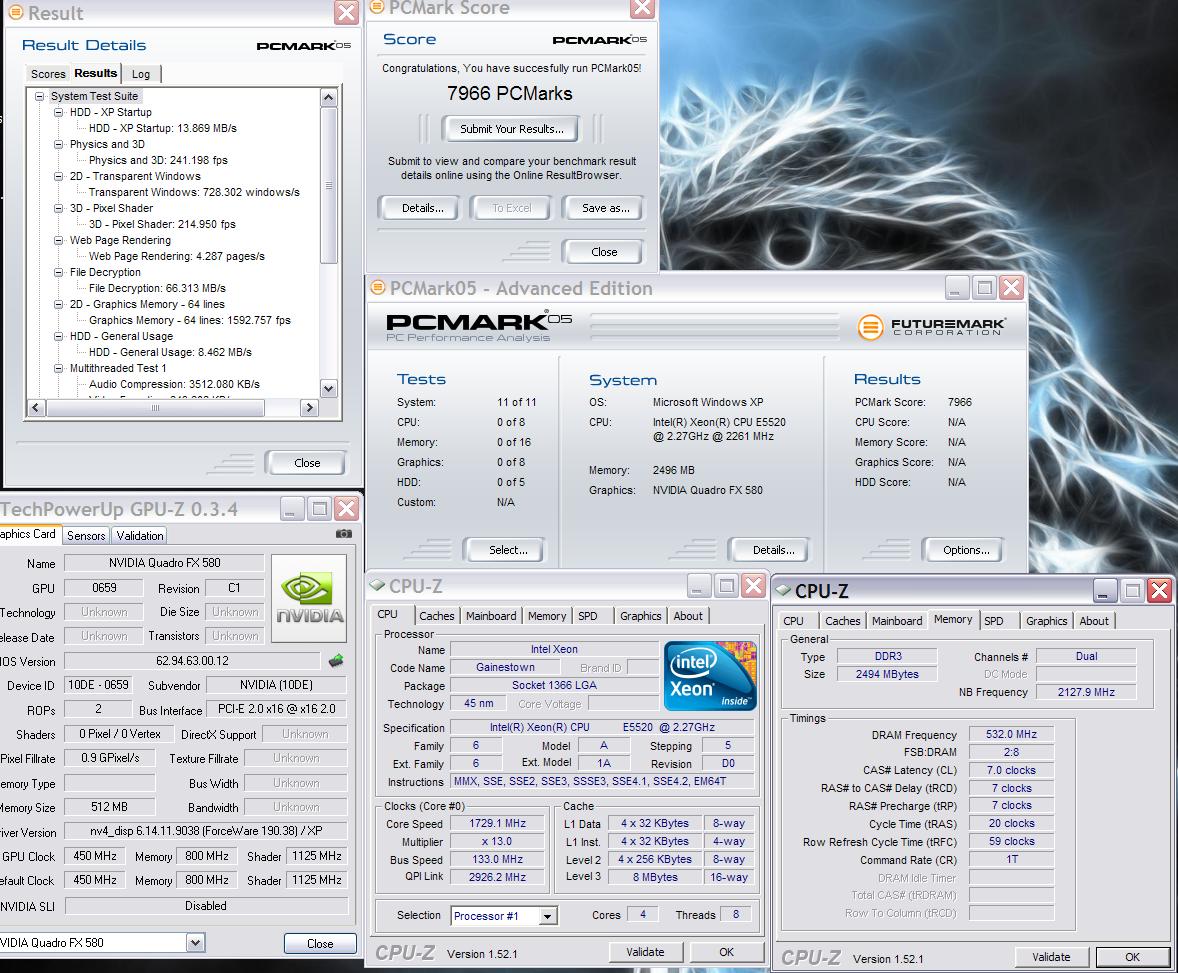Collapse the HDD - XP Startup node
1178x973 pixels.
pyautogui.click(x=59, y=112)
